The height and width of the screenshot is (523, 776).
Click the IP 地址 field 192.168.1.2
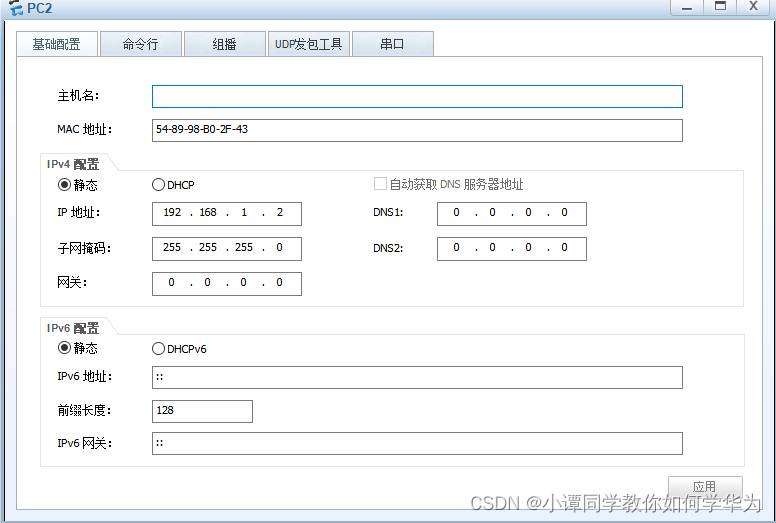pyautogui.click(x=227, y=214)
